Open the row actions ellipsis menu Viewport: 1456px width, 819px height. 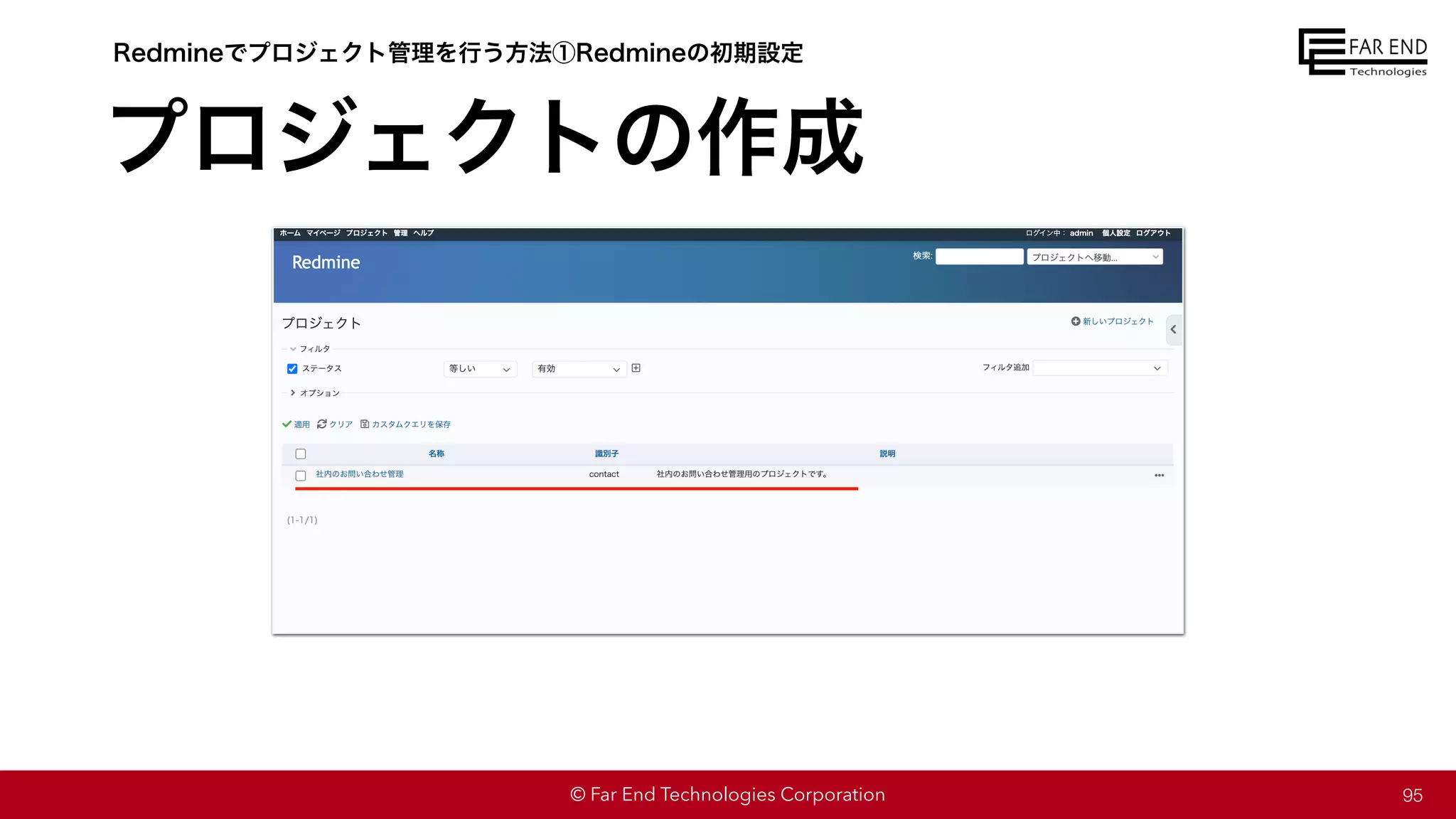coord(1160,476)
